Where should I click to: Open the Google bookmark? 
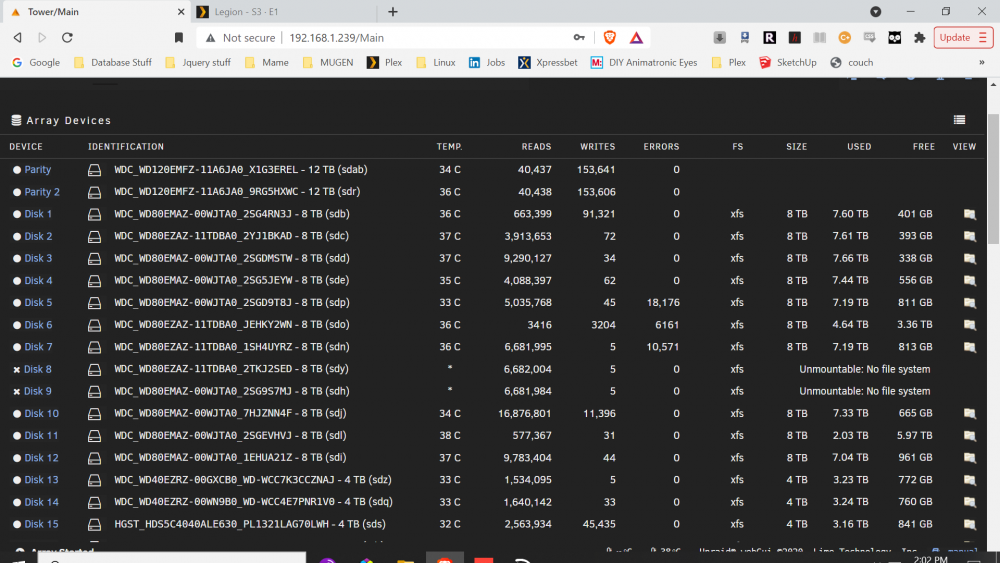(x=36, y=62)
